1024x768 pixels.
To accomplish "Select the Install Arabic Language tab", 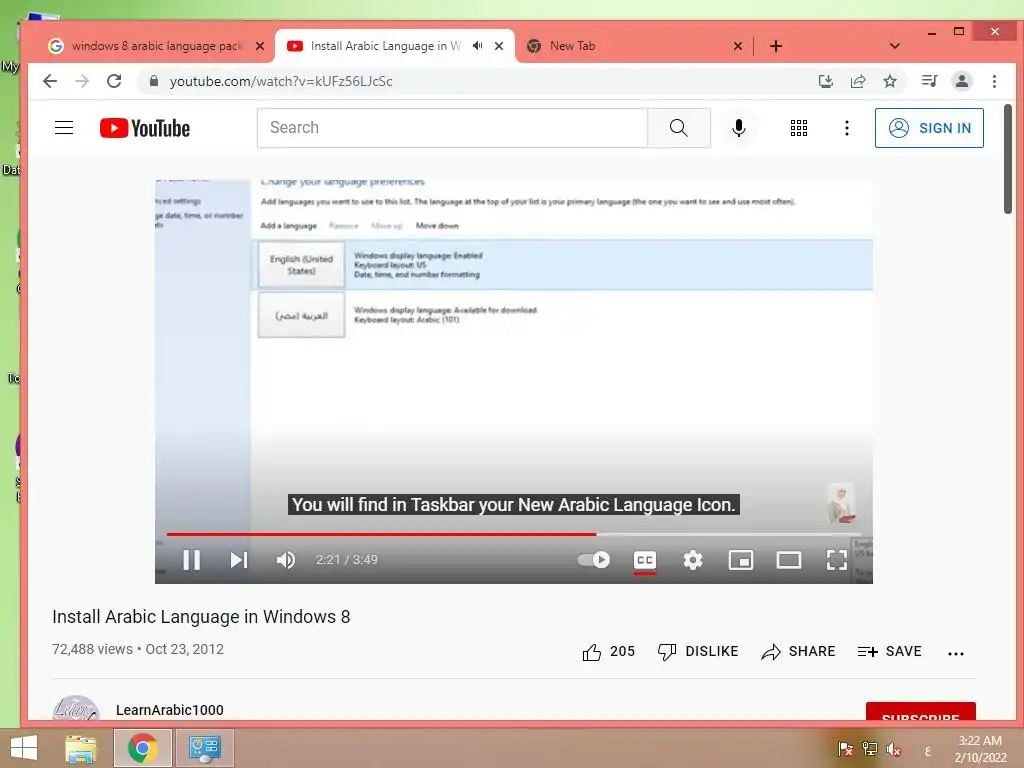I will click(385, 46).
